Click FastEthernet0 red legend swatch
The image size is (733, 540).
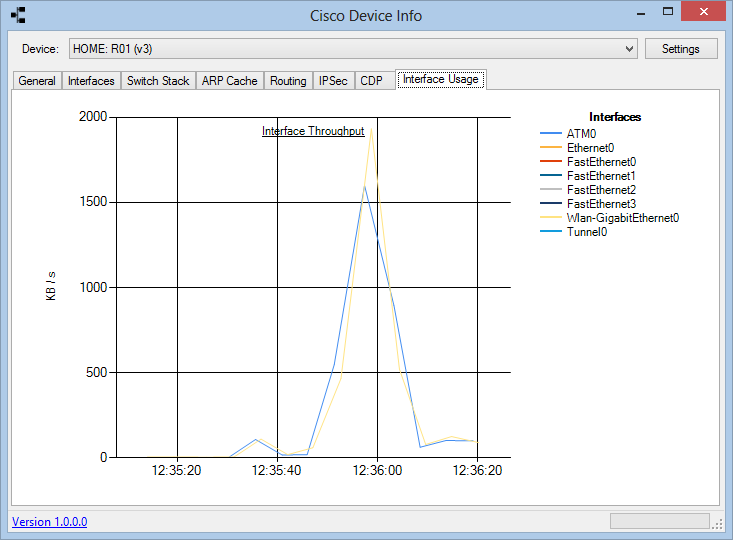(551, 162)
